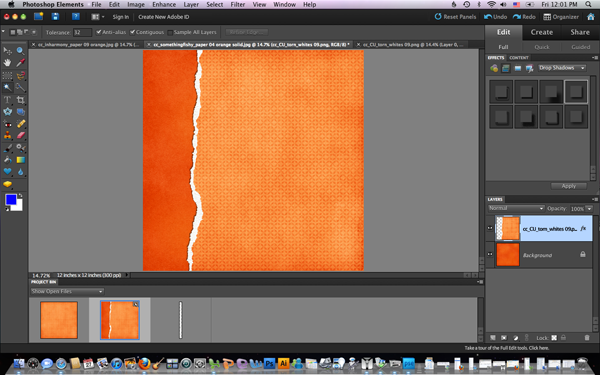
Task: Select the Magic Wand tool
Action: coord(7,88)
